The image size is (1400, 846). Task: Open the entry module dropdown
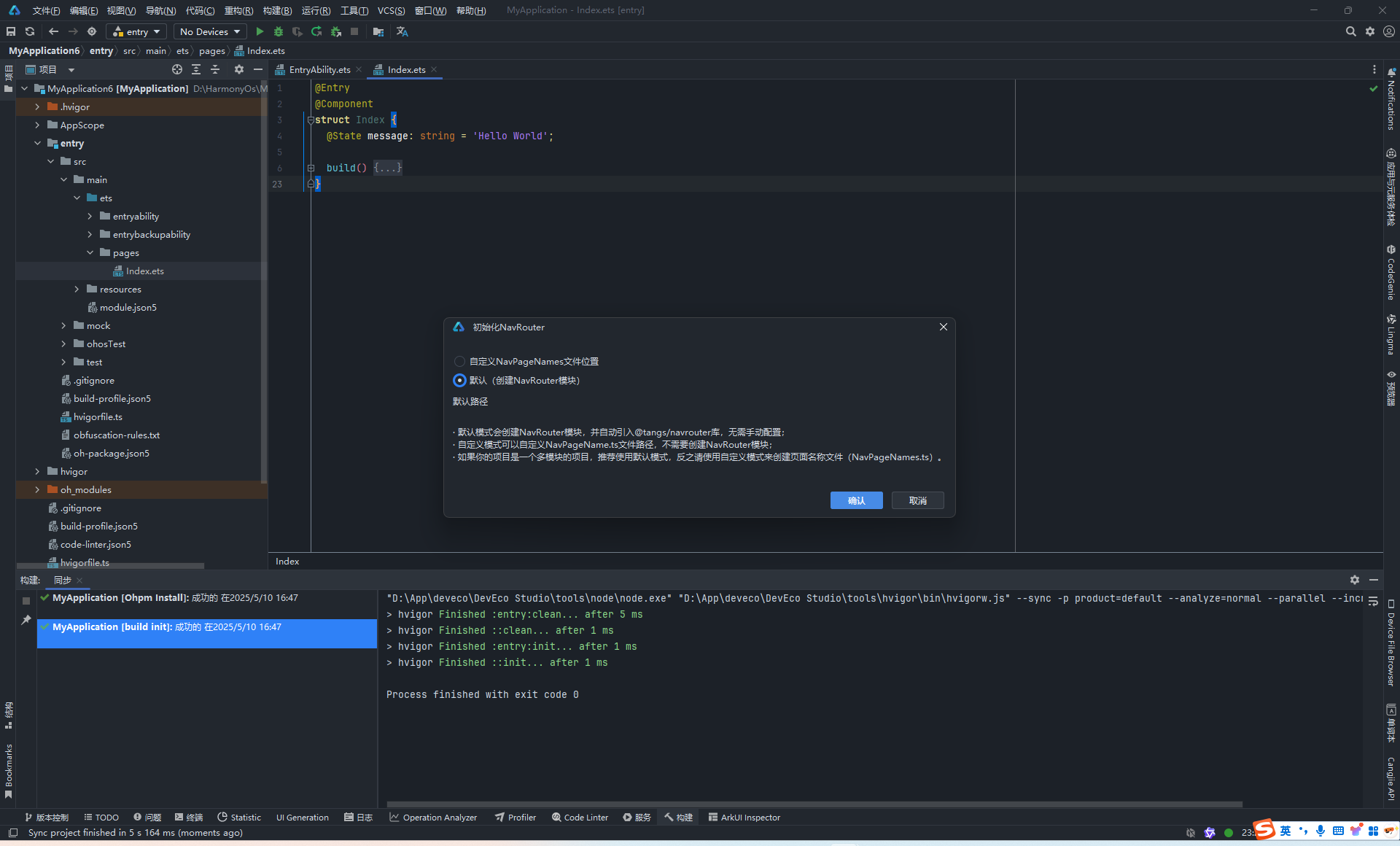[136, 31]
